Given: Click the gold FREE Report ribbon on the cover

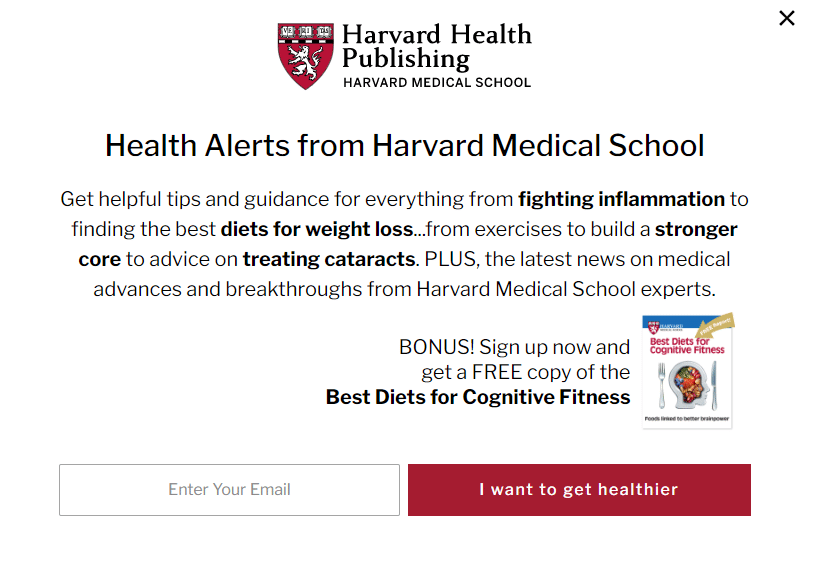Looking at the screenshot, I should (x=716, y=325).
